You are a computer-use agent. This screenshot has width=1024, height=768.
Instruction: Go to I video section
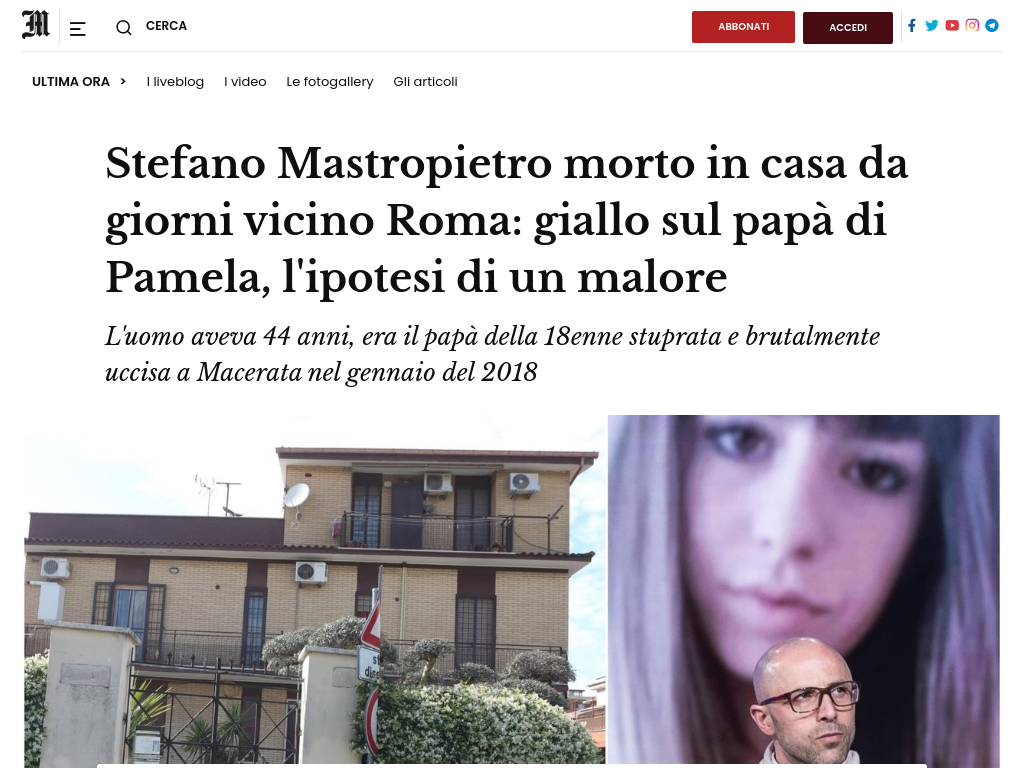[x=245, y=82]
